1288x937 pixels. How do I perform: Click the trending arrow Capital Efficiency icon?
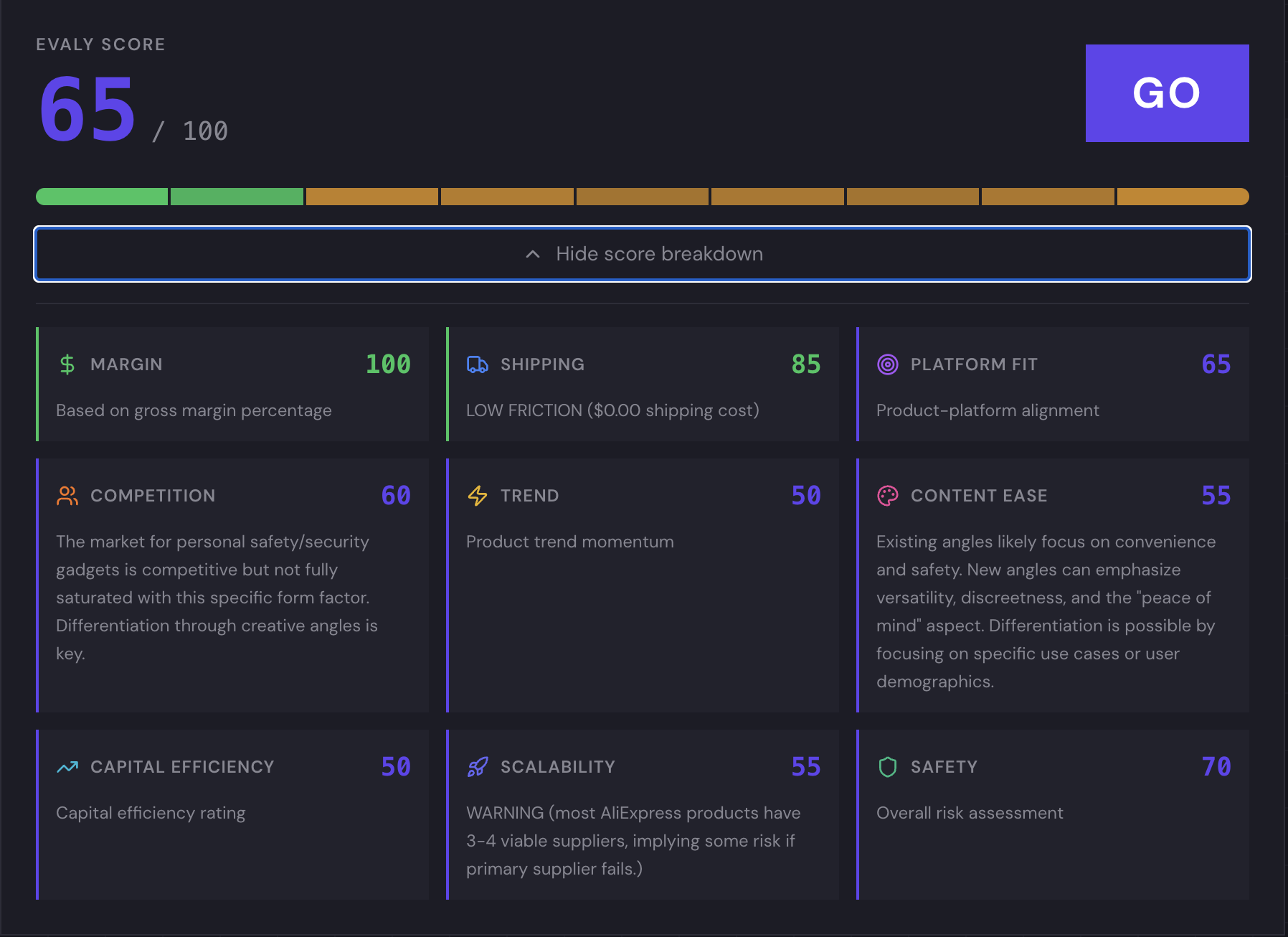click(x=67, y=766)
